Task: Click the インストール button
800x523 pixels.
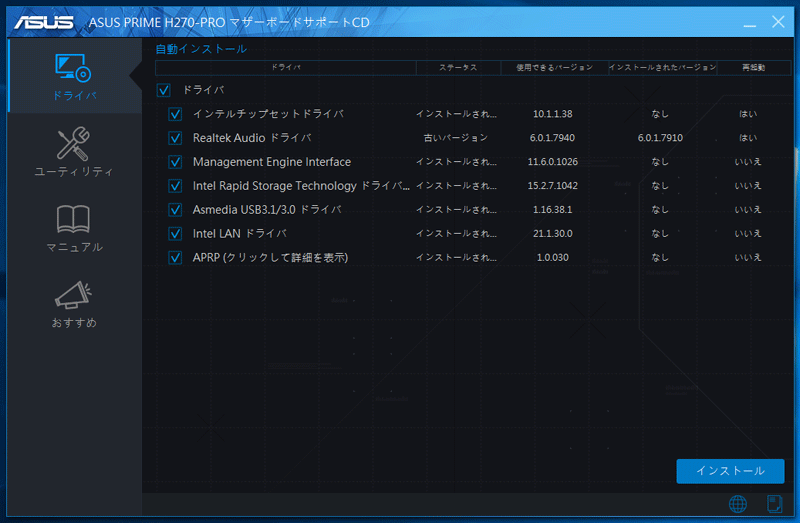Action: [x=730, y=471]
